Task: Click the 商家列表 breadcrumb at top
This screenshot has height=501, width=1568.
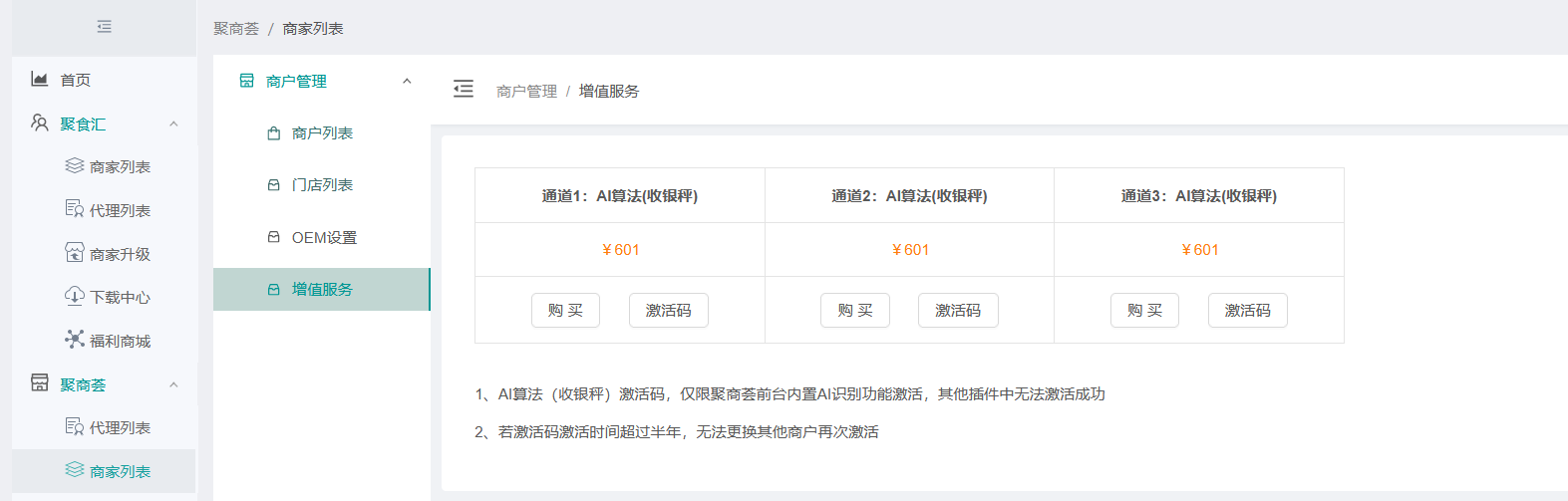Action: click(x=313, y=29)
